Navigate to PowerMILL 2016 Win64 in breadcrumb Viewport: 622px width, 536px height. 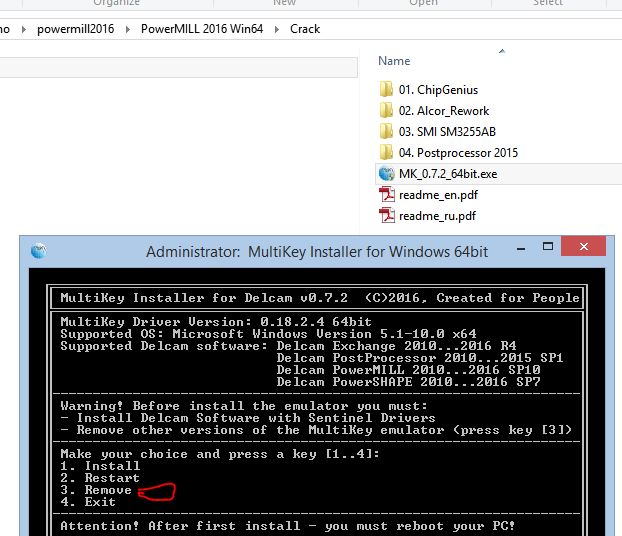click(x=202, y=29)
